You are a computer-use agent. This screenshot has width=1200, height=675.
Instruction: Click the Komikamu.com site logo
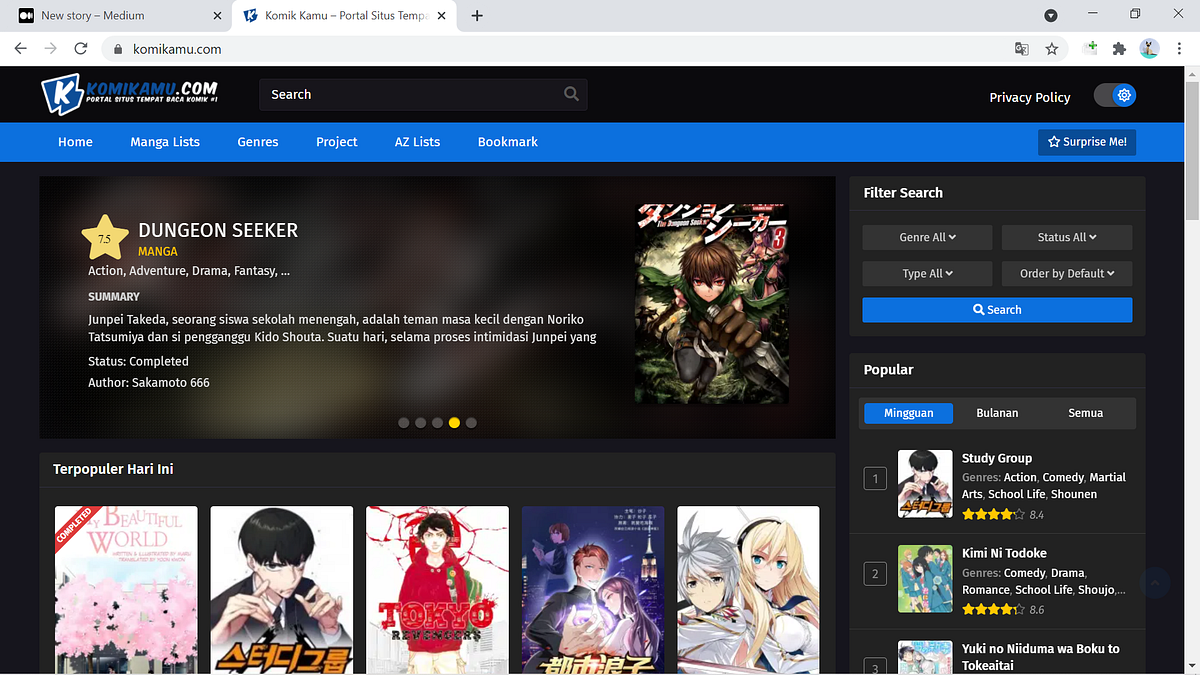click(x=130, y=95)
